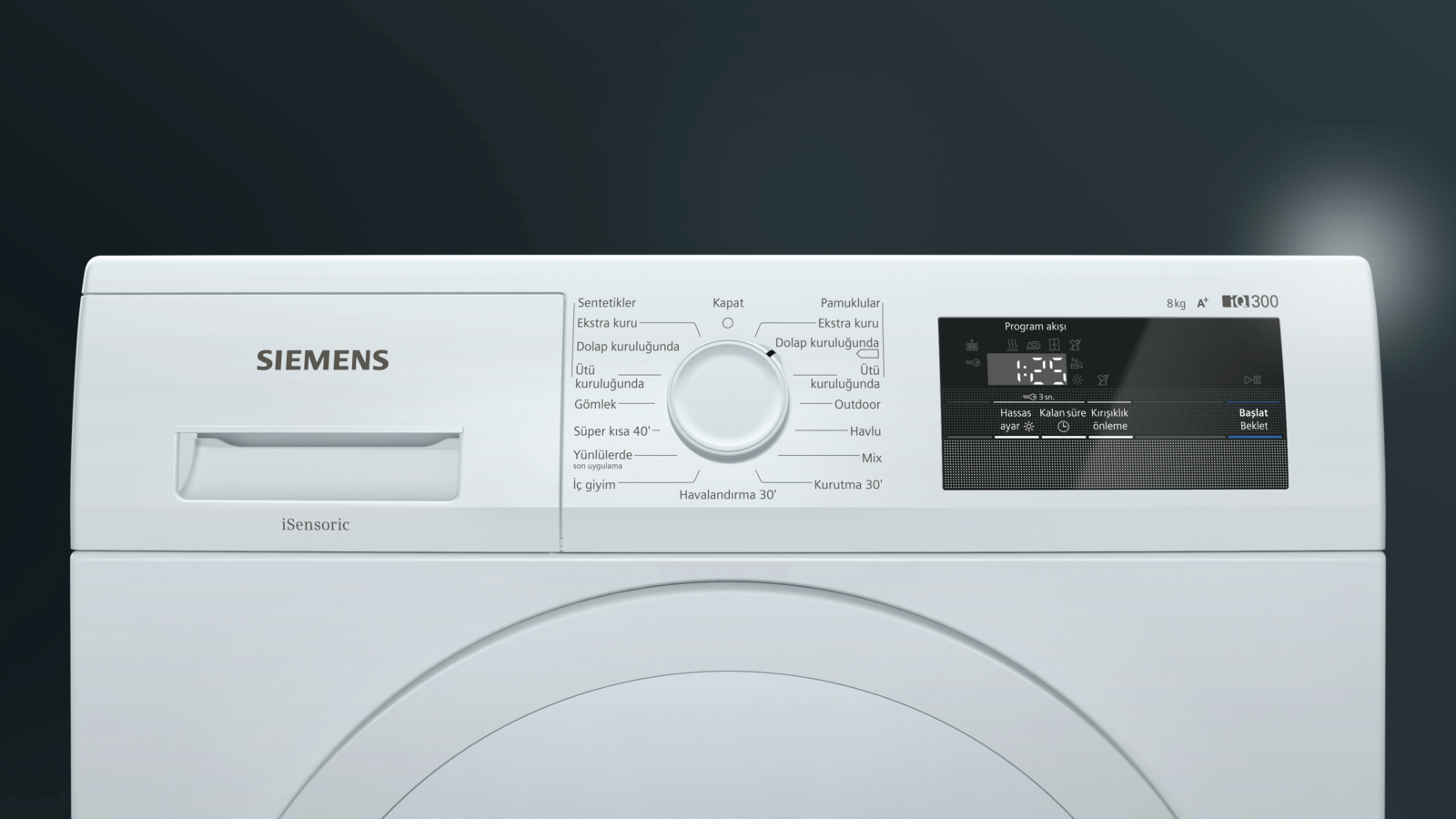Select the Havlu program label
The width and height of the screenshot is (1456, 819).
point(864,431)
